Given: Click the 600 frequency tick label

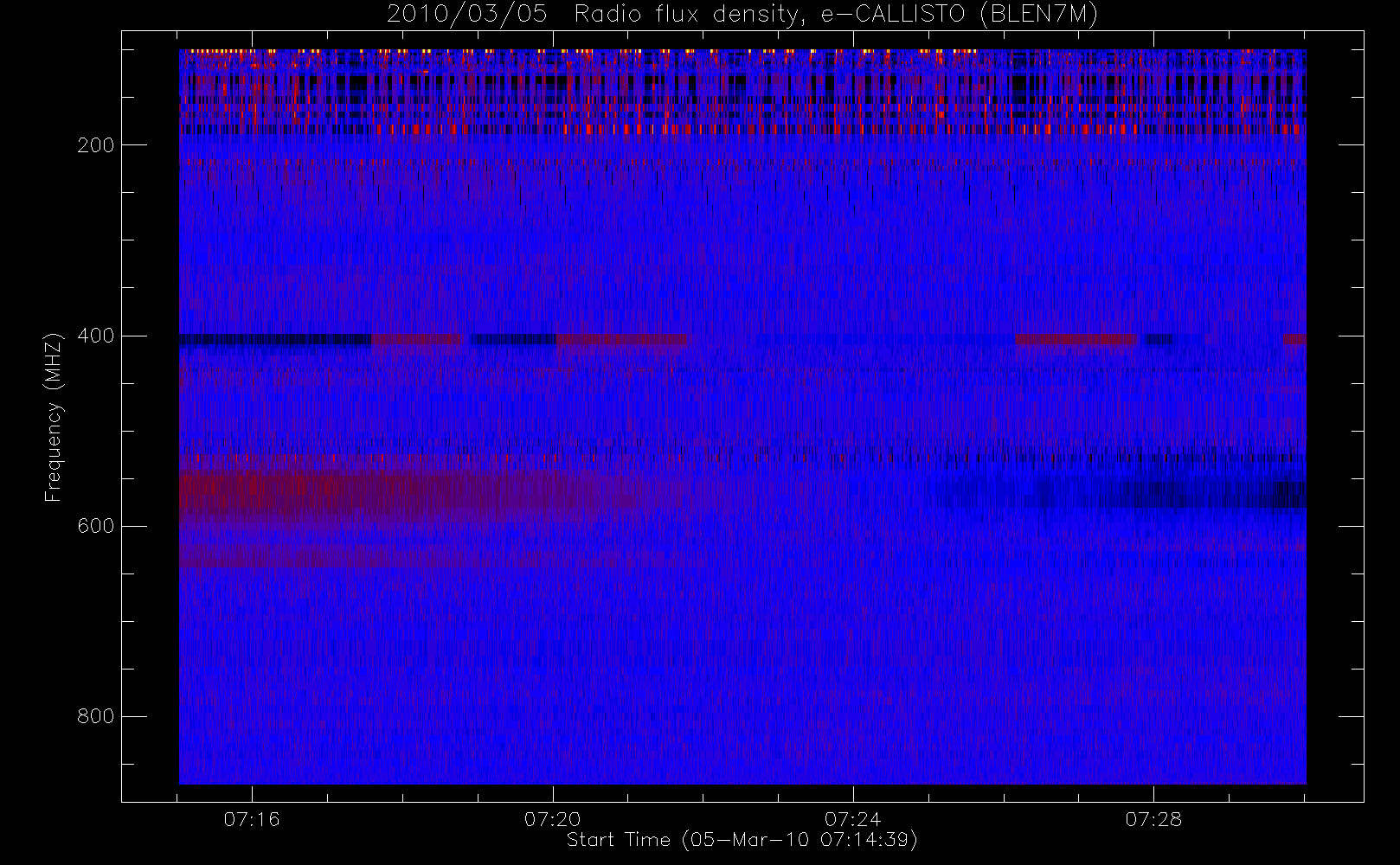Looking at the screenshot, I should pos(95,526).
